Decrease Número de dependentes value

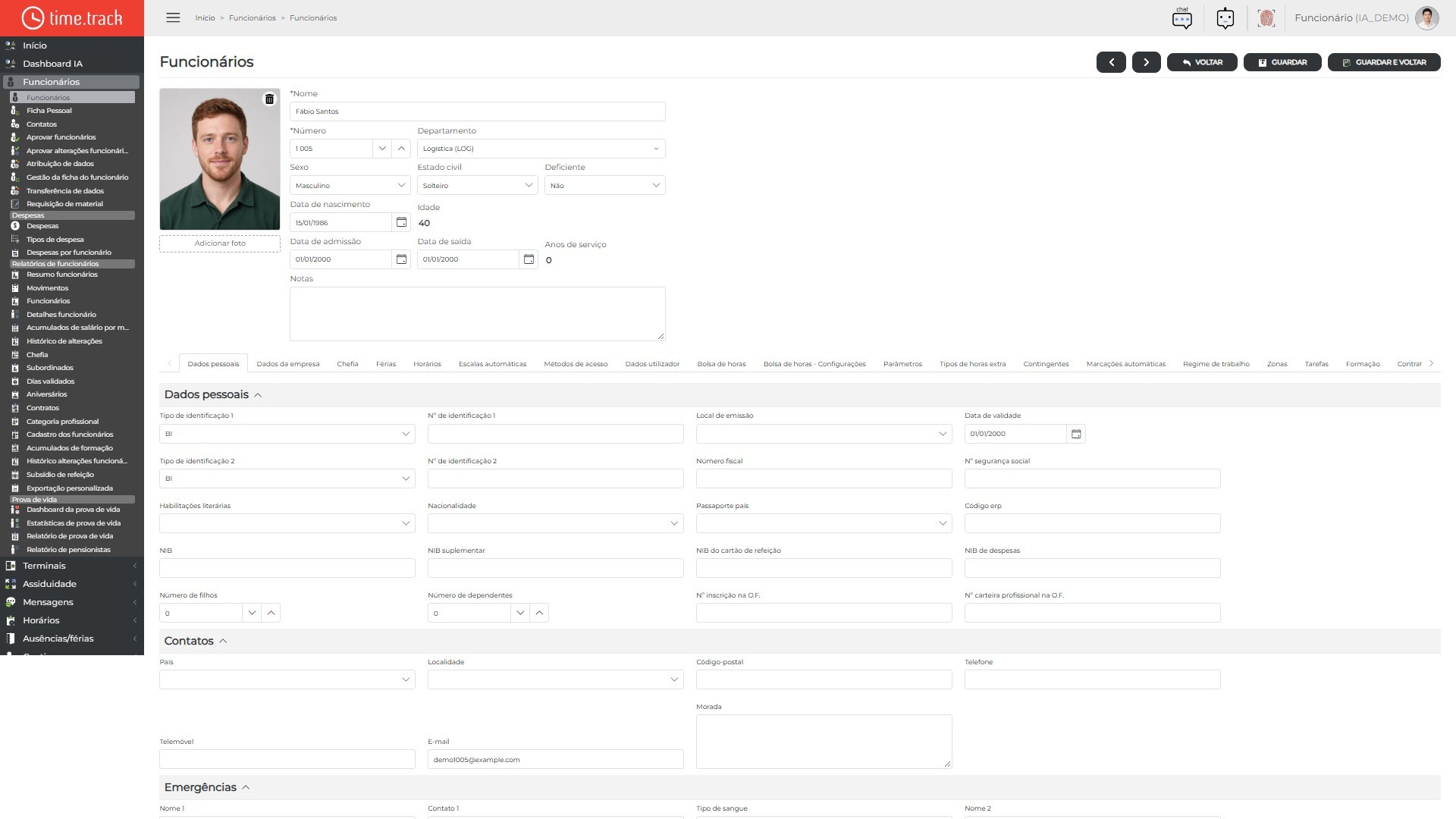click(x=519, y=613)
